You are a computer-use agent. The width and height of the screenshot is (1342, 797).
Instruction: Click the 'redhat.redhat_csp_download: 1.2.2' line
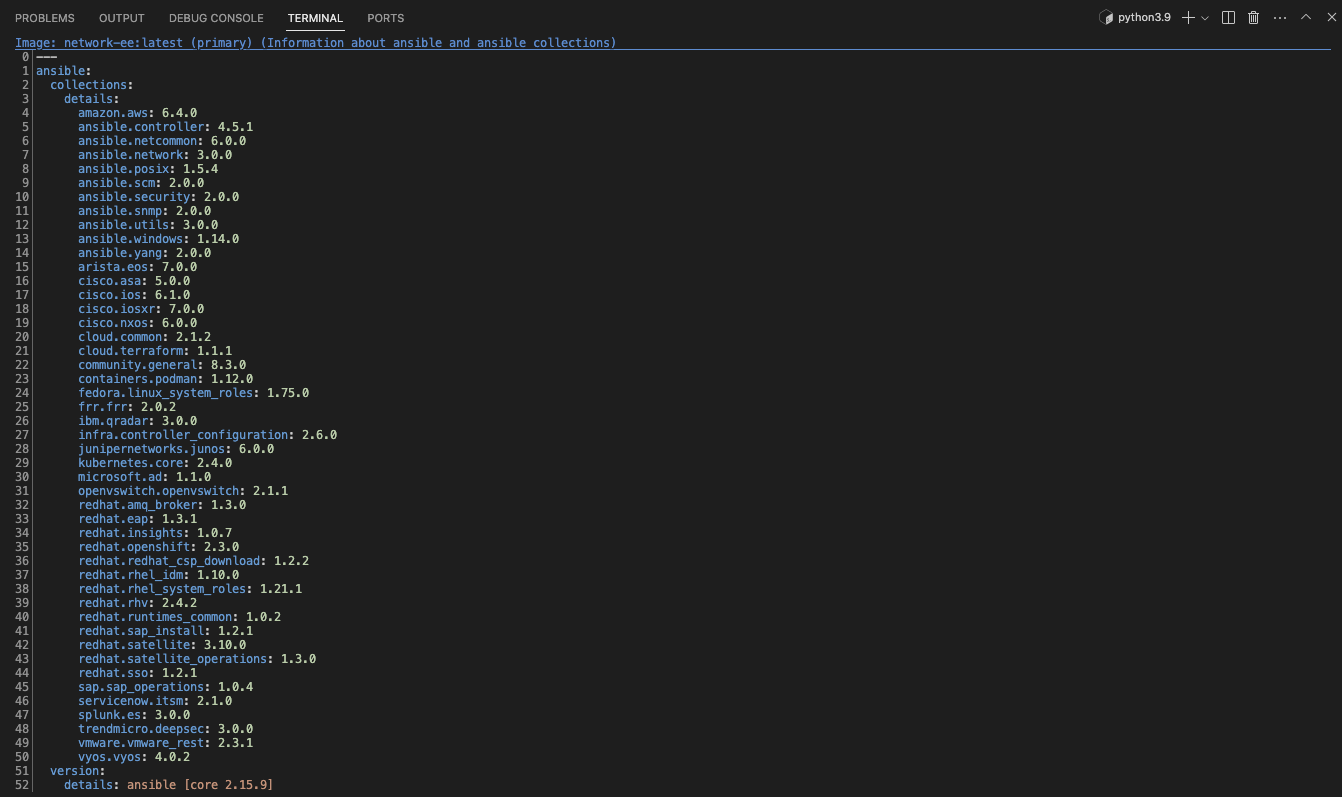(194, 561)
